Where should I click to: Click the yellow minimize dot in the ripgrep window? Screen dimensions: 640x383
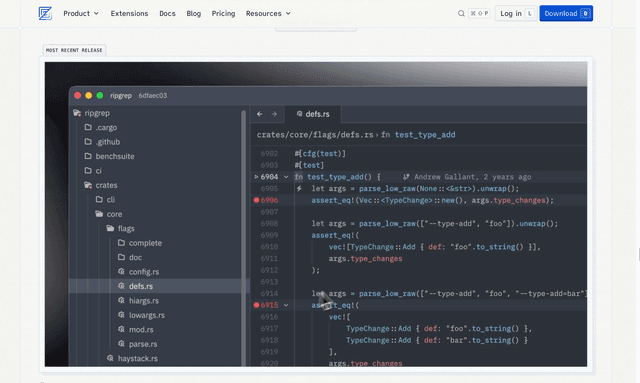tap(89, 96)
